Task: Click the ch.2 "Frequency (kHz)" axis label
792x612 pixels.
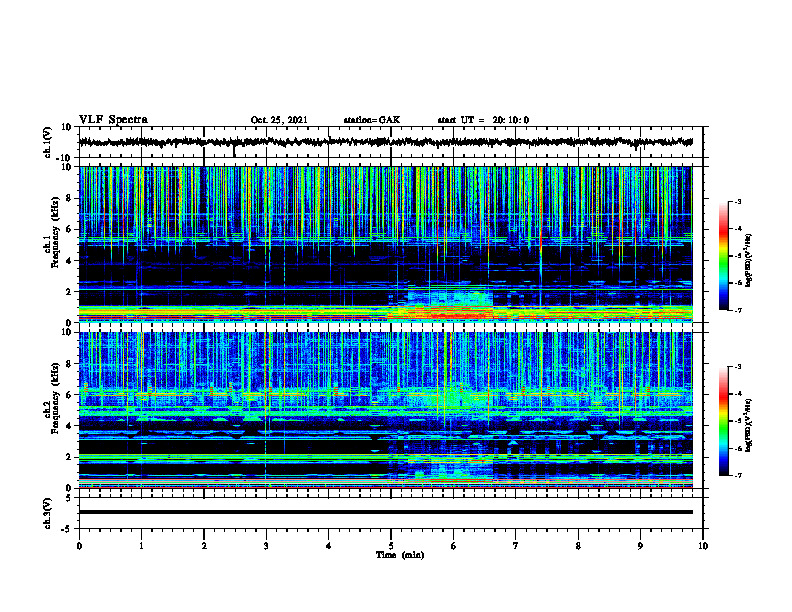Action: [x=56, y=398]
